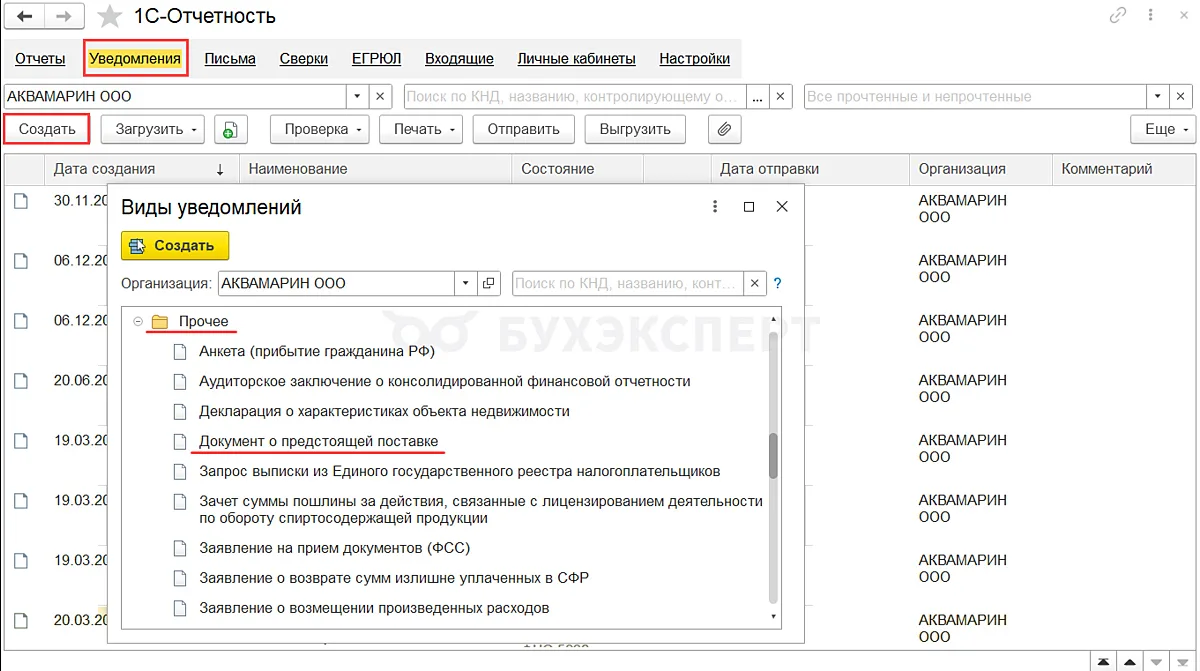The height and width of the screenshot is (671, 1200).
Task: Switch to the Уведомления tab
Action: tap(135, 59)
